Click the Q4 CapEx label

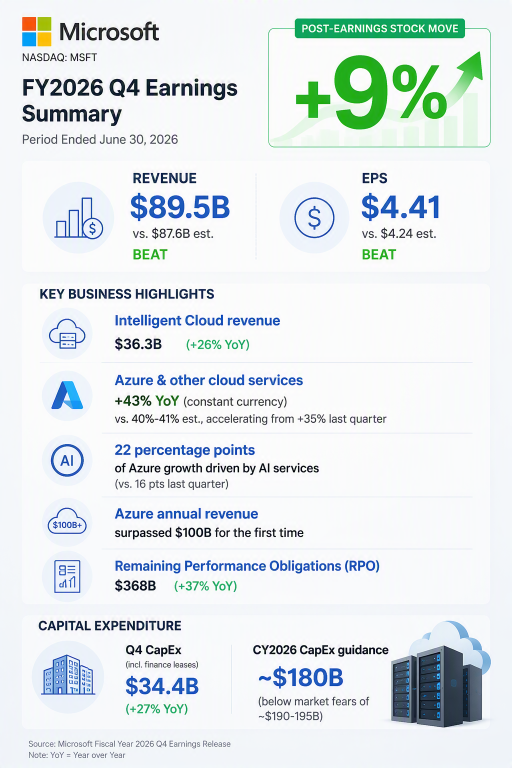coord(153,650)
